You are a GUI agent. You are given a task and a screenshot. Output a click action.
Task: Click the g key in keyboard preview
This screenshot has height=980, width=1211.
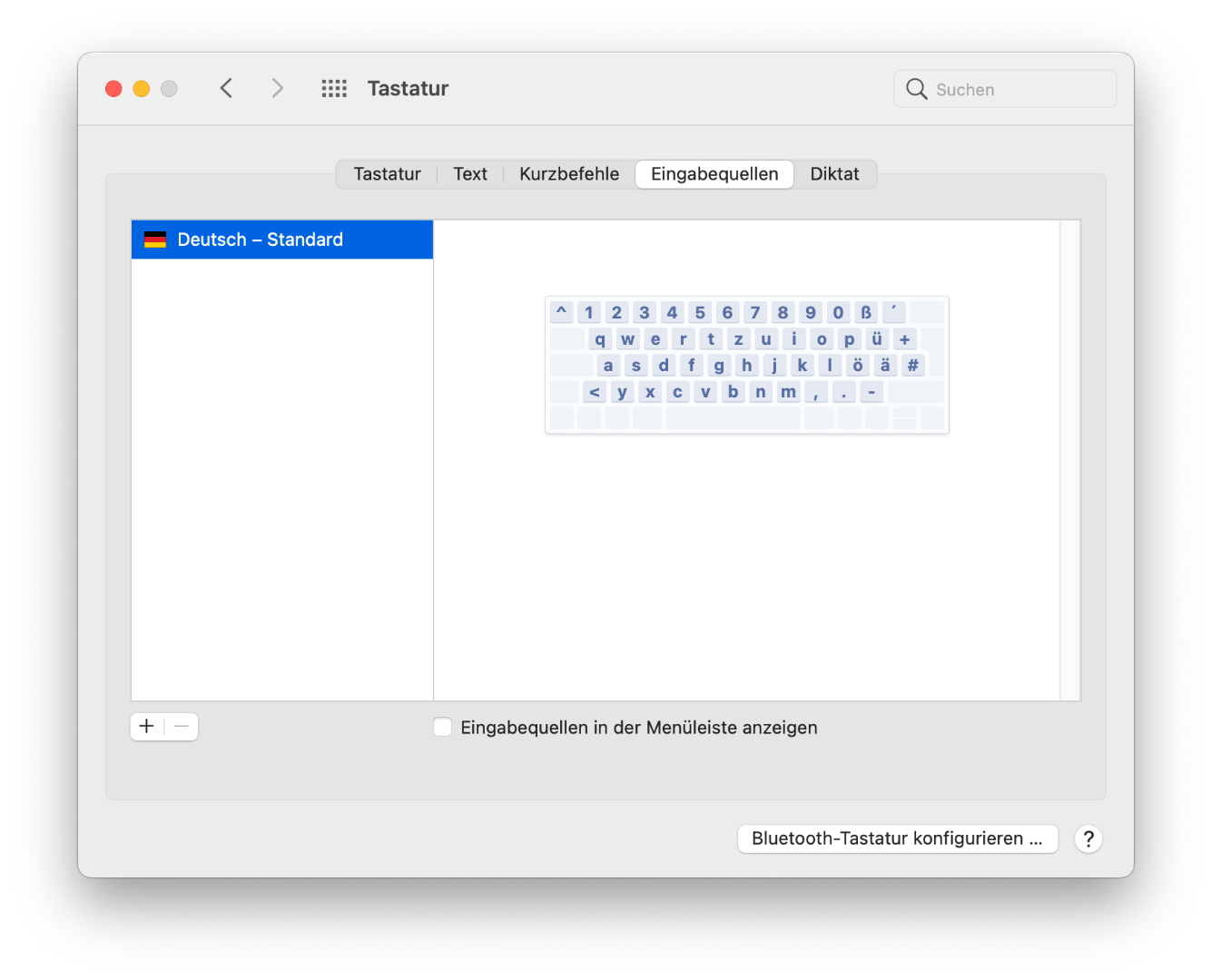[x=719, y=366]
